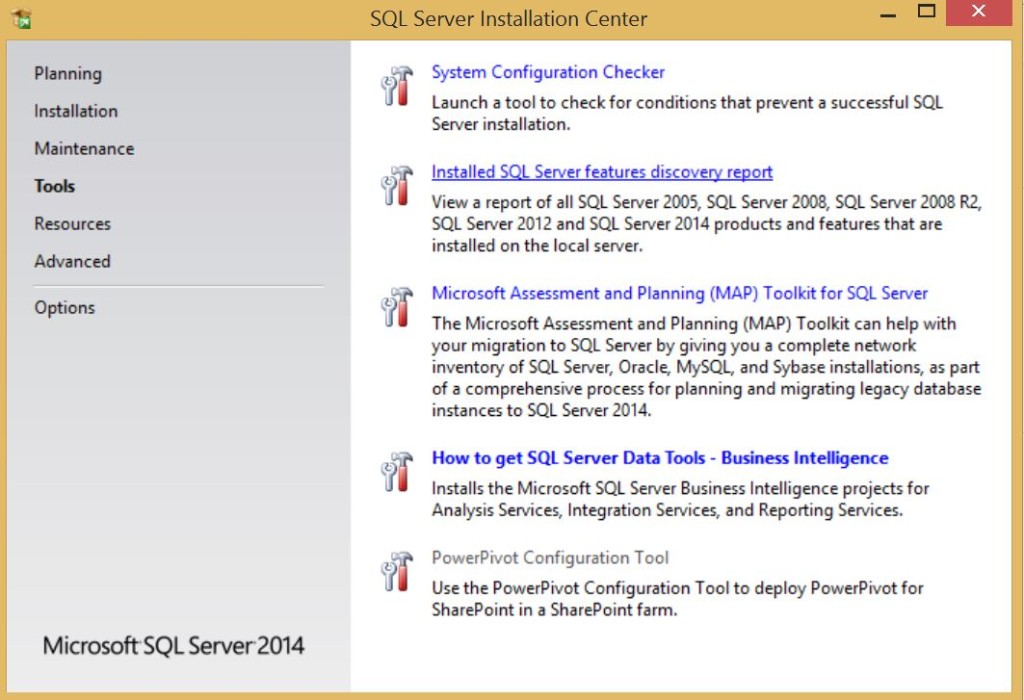This screenshot has width=1024, height=700.
Task: Click the tools icon beside System Configuration Checker
Action: [396, 86]
